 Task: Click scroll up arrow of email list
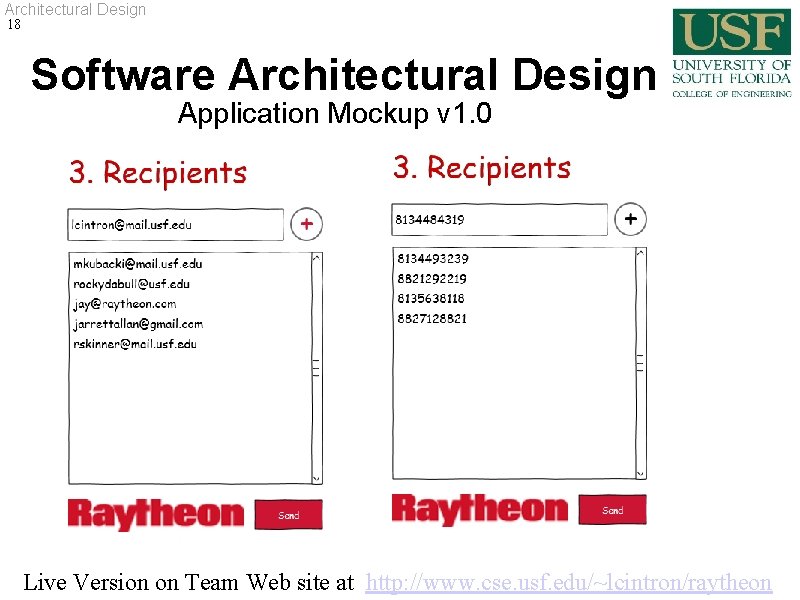click(x=316, y=258)
